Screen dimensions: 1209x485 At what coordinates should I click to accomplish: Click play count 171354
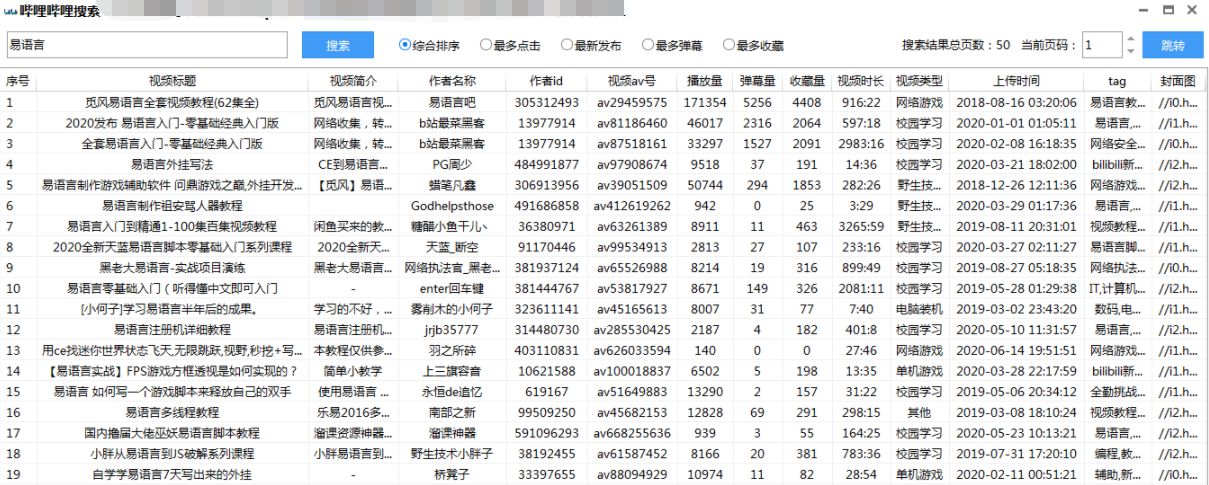tap(705, 102)
